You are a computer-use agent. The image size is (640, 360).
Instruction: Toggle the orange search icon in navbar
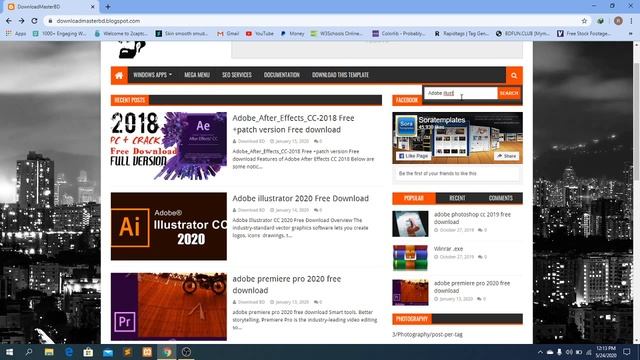tap(514, 76)
